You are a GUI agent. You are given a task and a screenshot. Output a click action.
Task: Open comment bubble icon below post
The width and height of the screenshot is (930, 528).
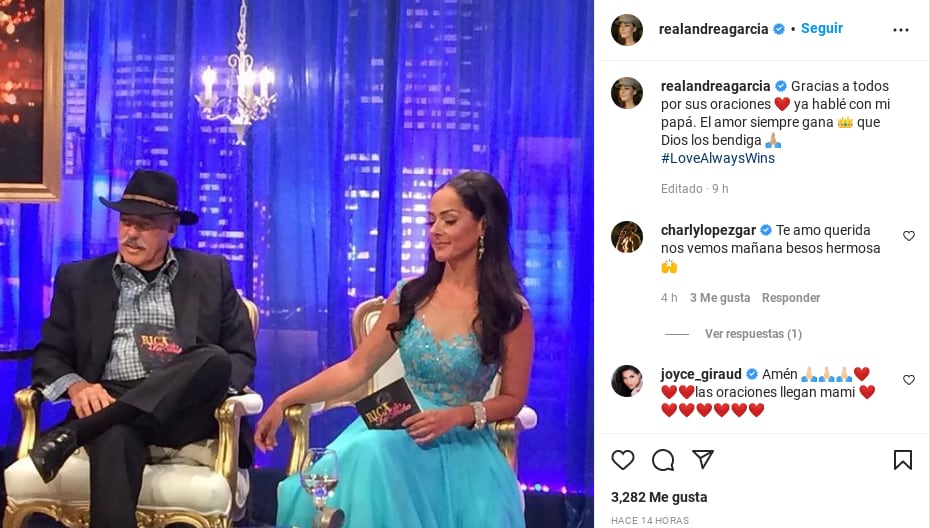[x=663, y=460]
